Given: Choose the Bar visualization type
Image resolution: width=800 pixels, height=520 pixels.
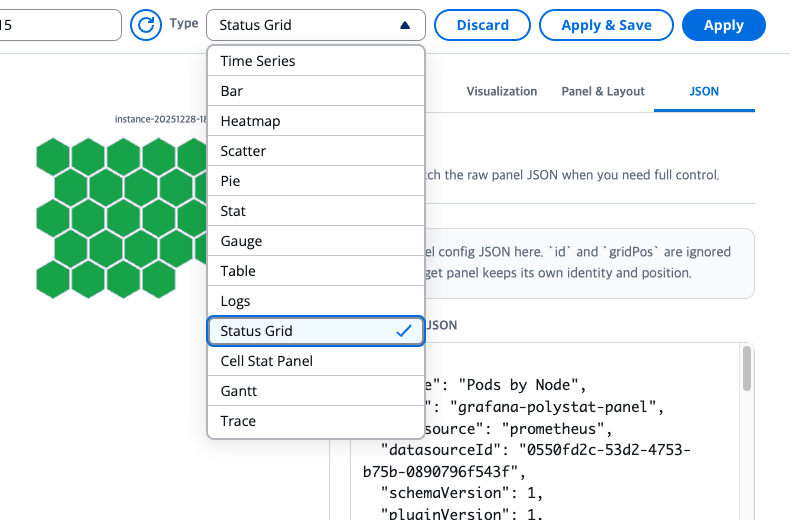Looking at the screenshot, I should 316,91.
